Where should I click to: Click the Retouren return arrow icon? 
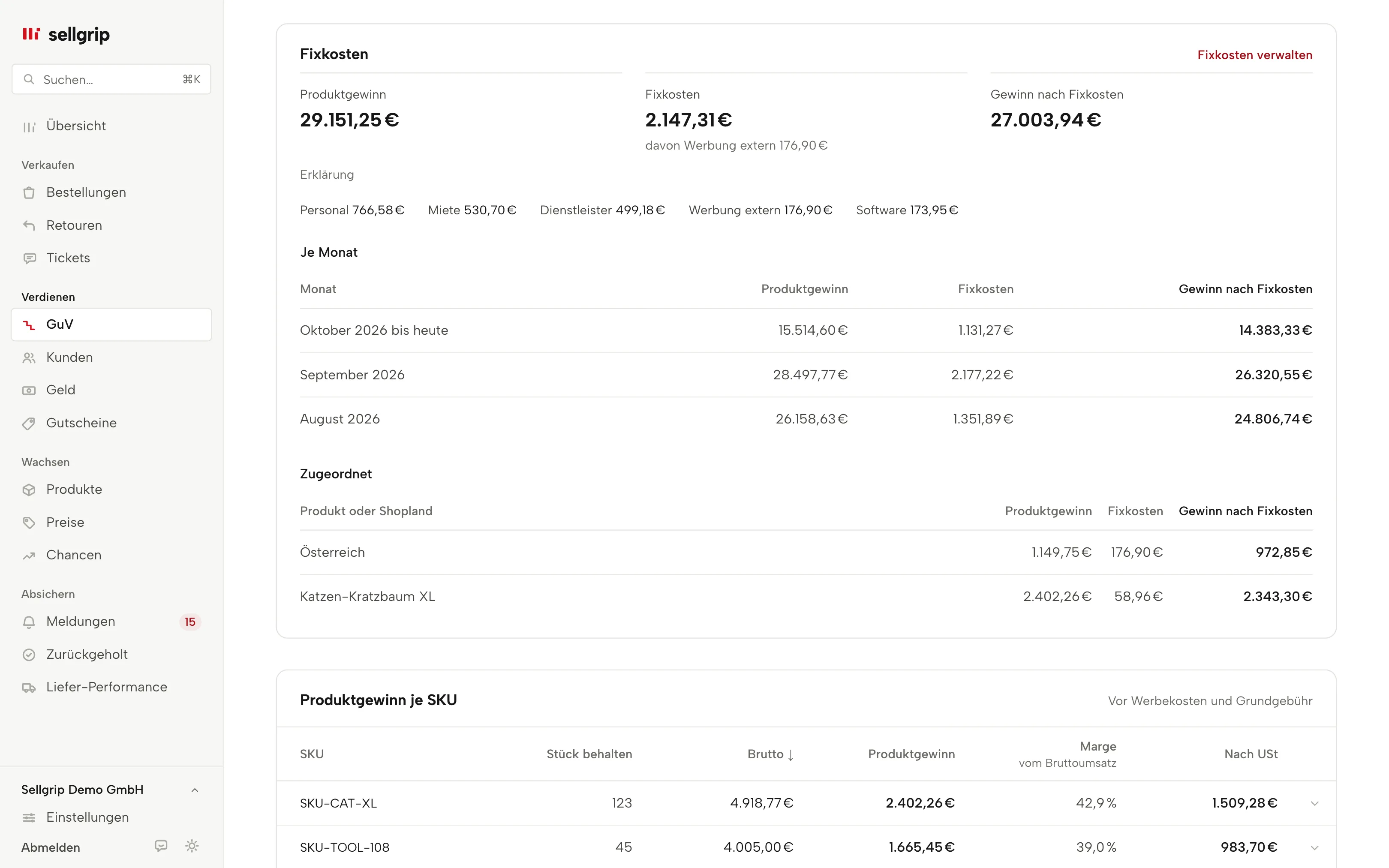pos(29,225)
